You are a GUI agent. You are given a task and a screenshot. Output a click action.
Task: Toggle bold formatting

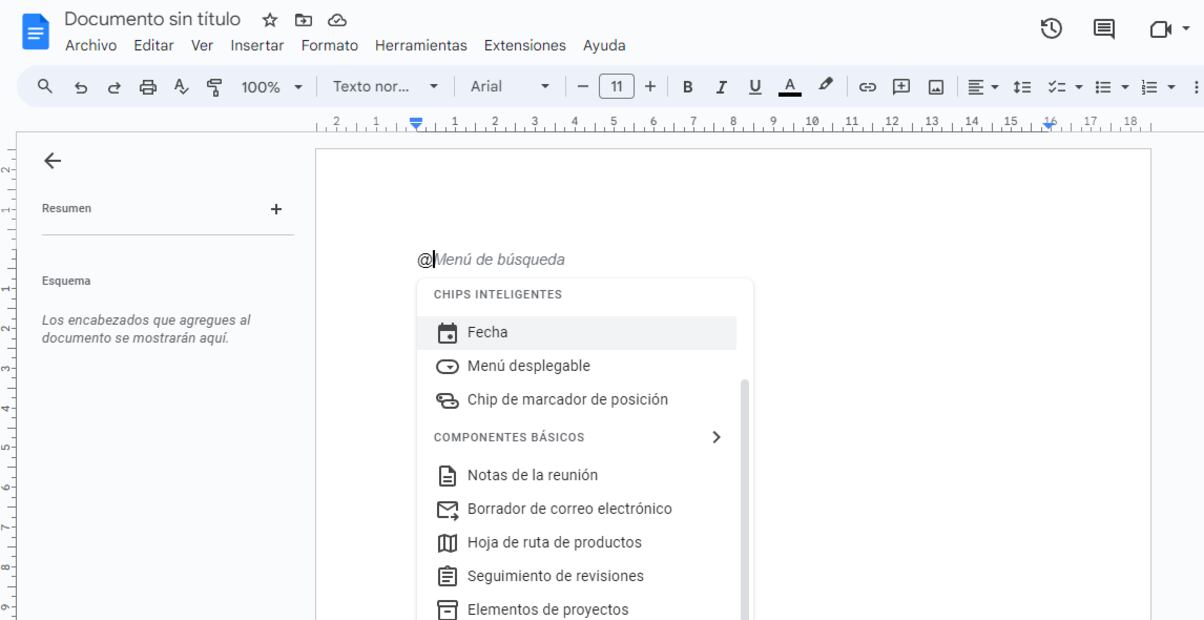click(687, 87)
